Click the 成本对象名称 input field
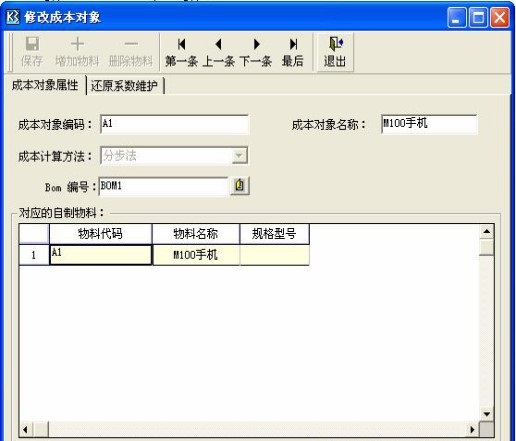 pos(429,124)
